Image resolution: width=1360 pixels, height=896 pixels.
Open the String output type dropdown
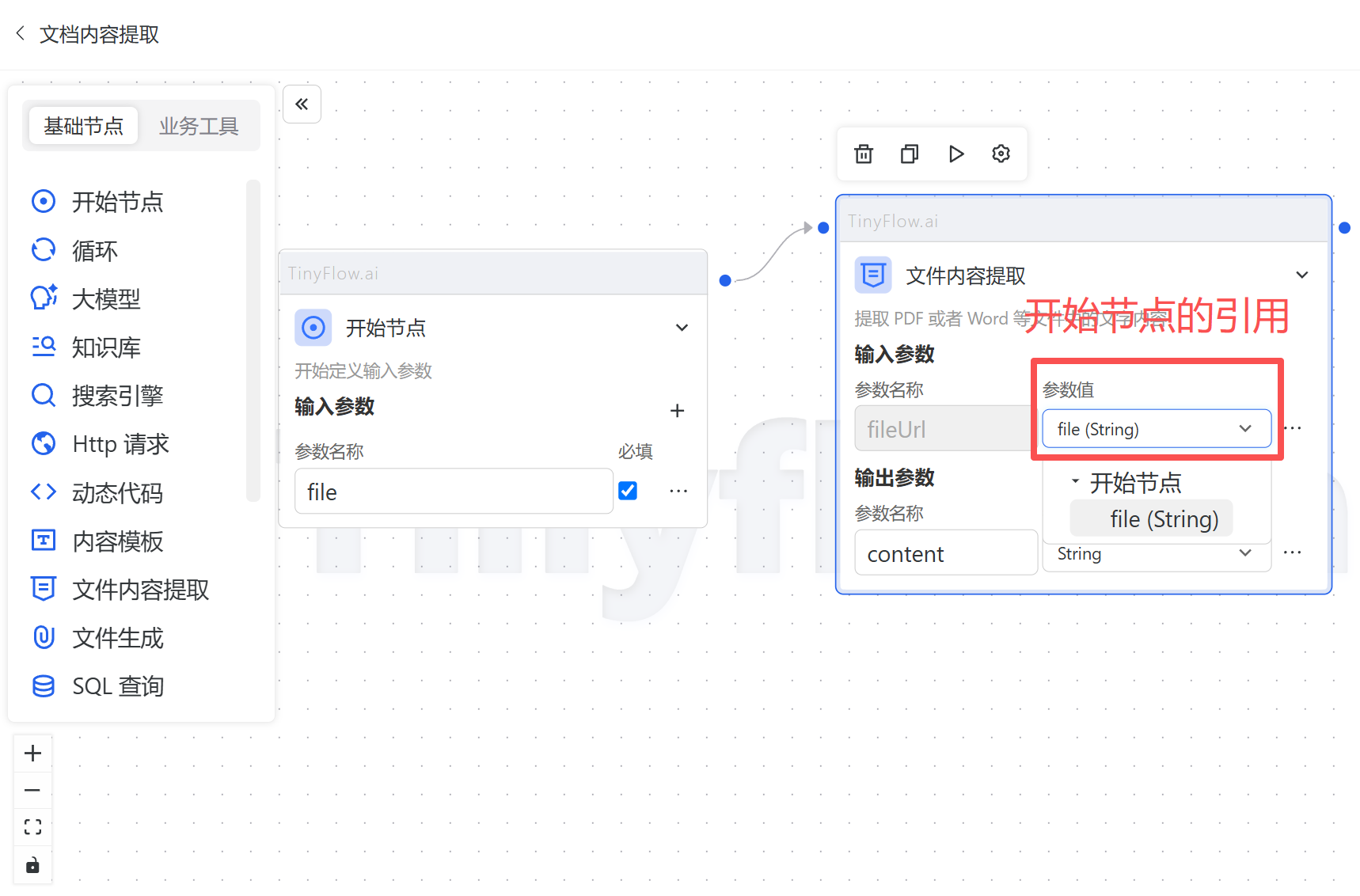pos(1156,554)
